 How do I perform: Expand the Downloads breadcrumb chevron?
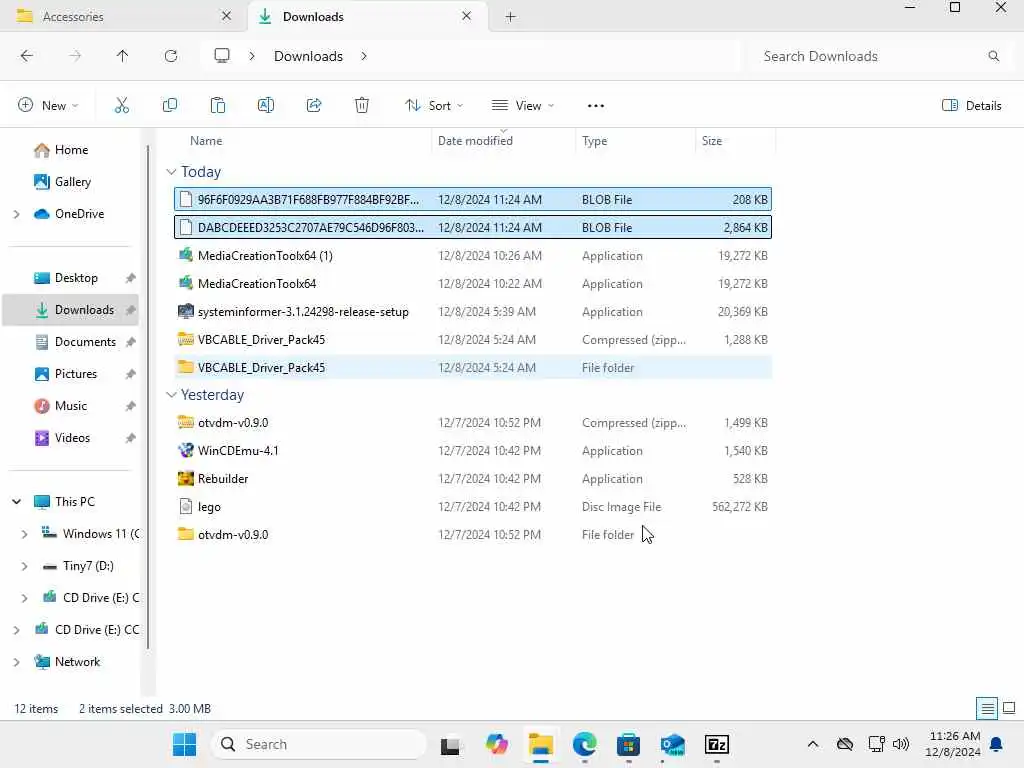click(364, 56)
